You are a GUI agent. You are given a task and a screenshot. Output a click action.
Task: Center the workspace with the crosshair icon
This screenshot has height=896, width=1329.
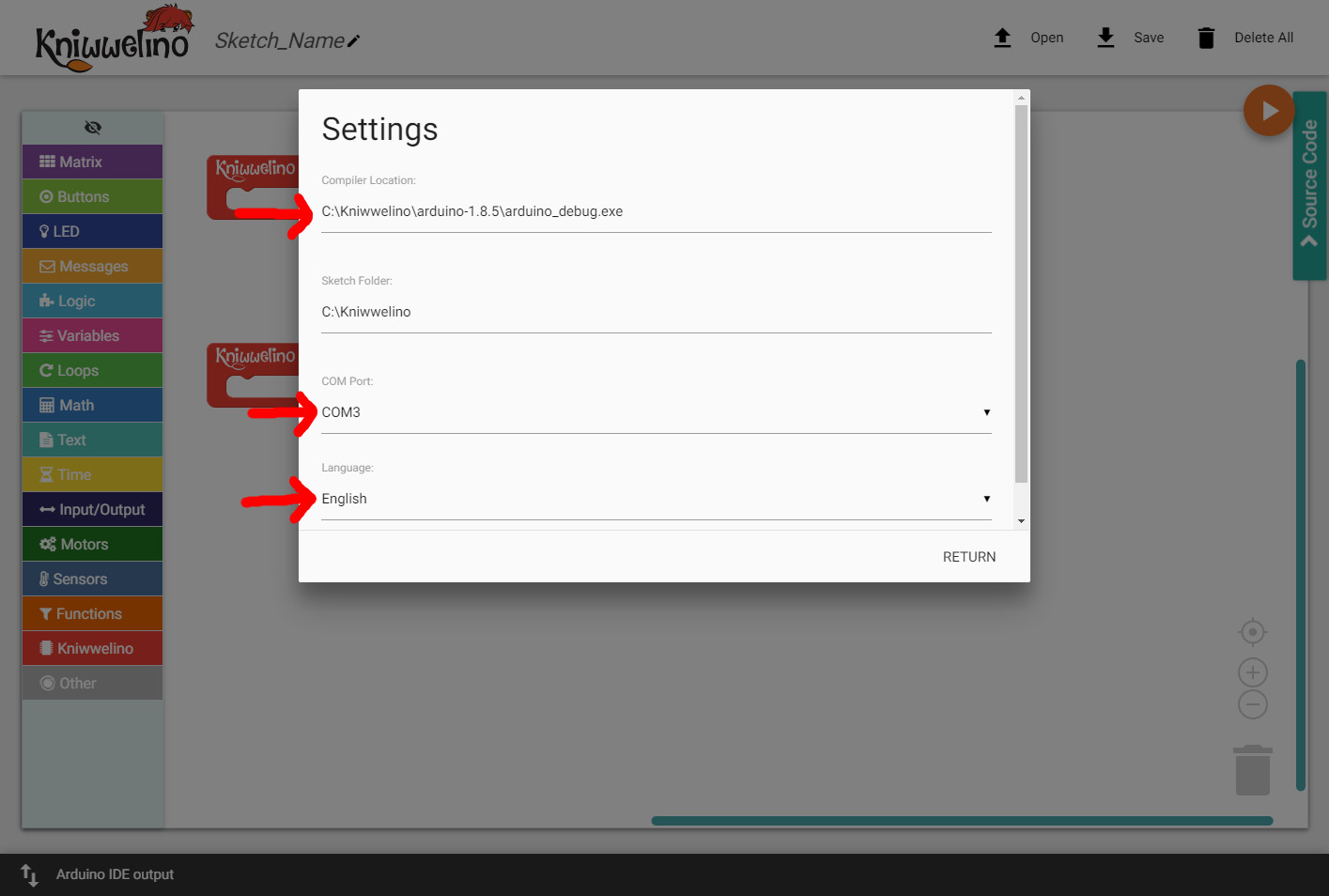1253,632
